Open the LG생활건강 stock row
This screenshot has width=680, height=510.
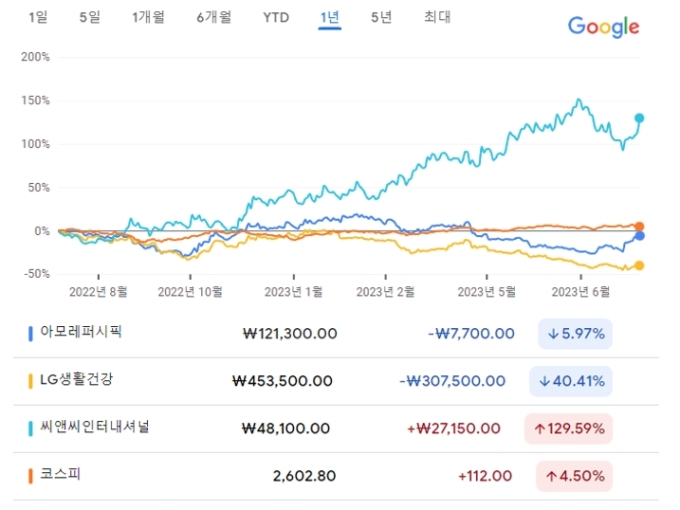coord(336,381)
